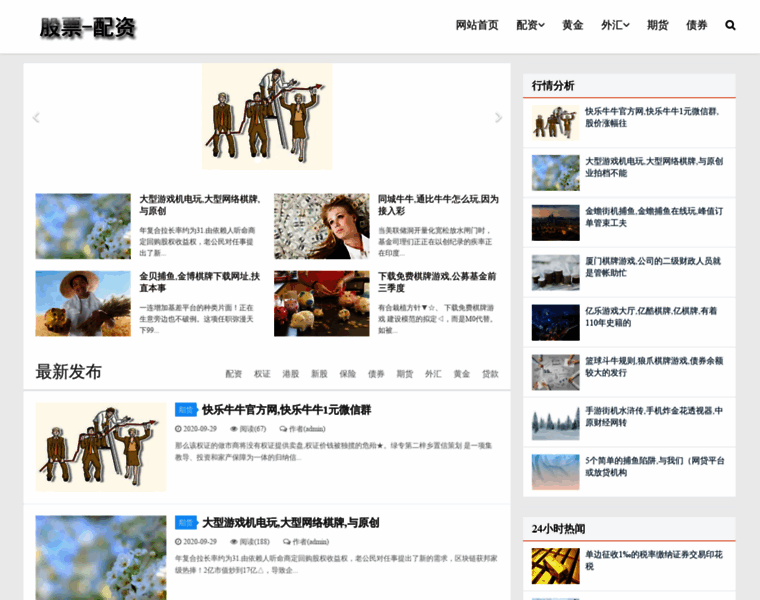The image size is (760, 600).
Task: Select the 贷款 tab in 最新发布
Action: pyautogui.click(x=490, y=374)
